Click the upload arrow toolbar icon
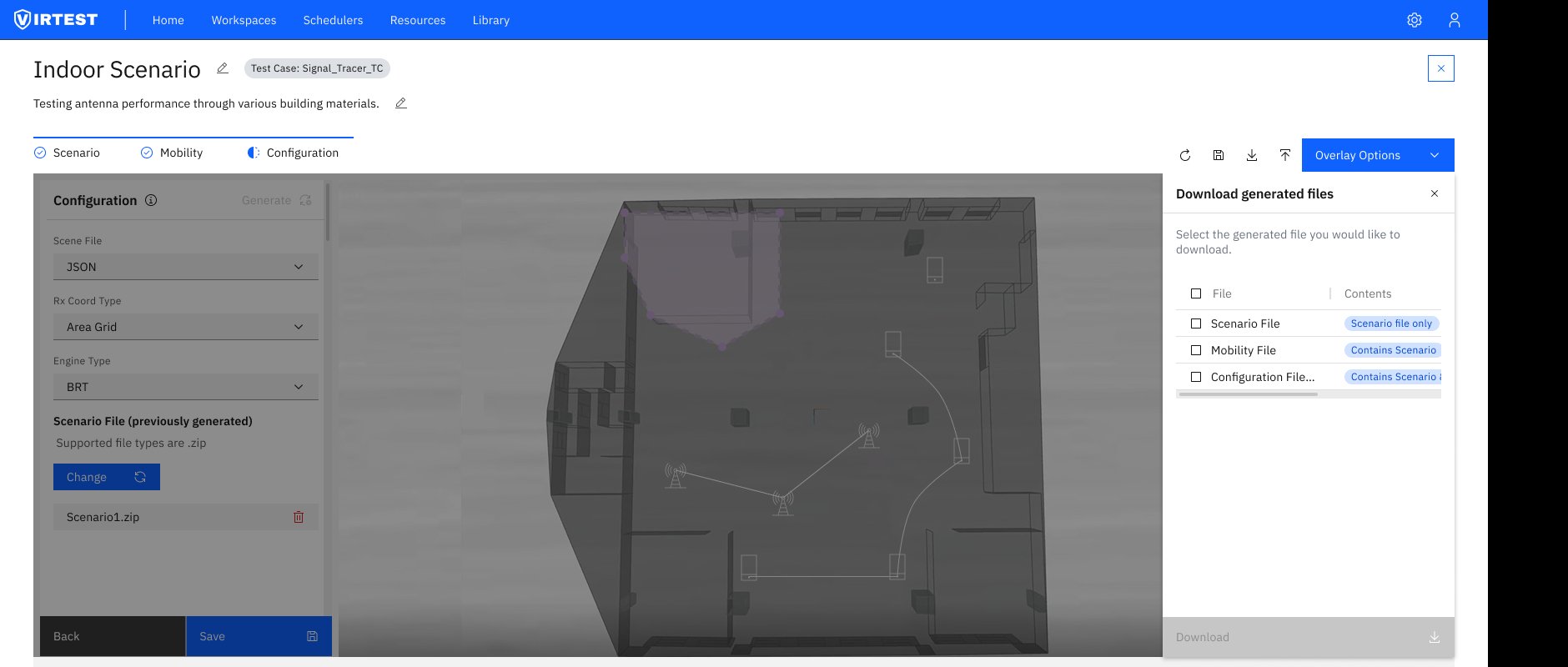Screen dimensions: 1568x667 [1285, 155]
